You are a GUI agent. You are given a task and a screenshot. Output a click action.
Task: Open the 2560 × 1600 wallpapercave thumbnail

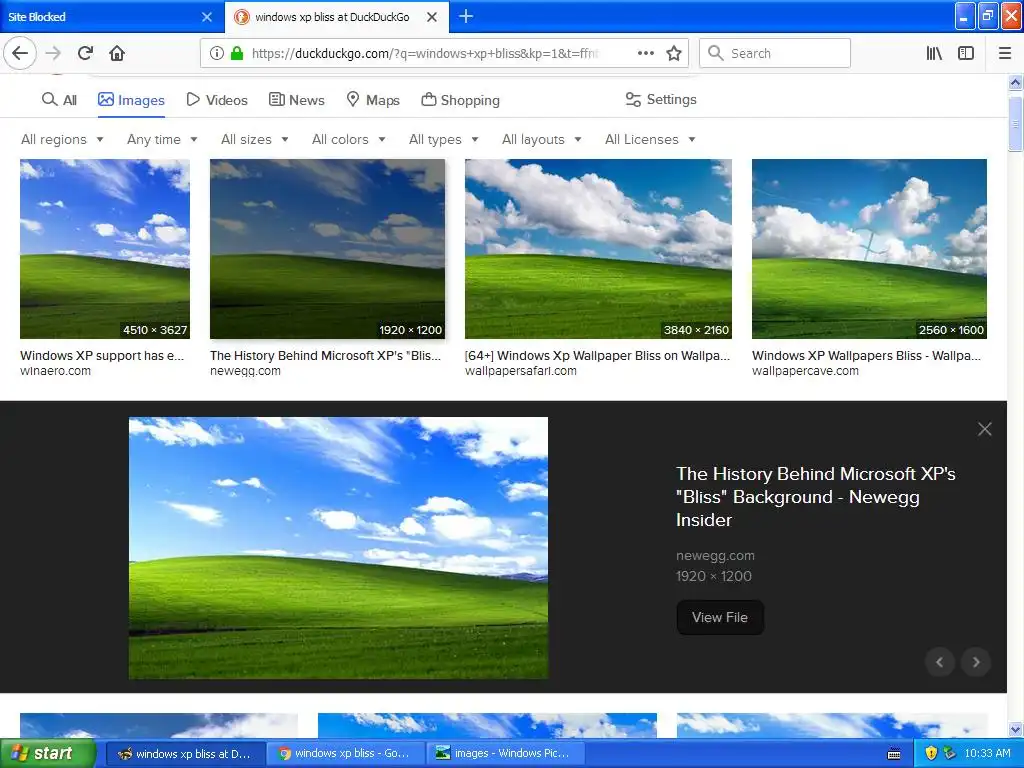coord(869,249)
